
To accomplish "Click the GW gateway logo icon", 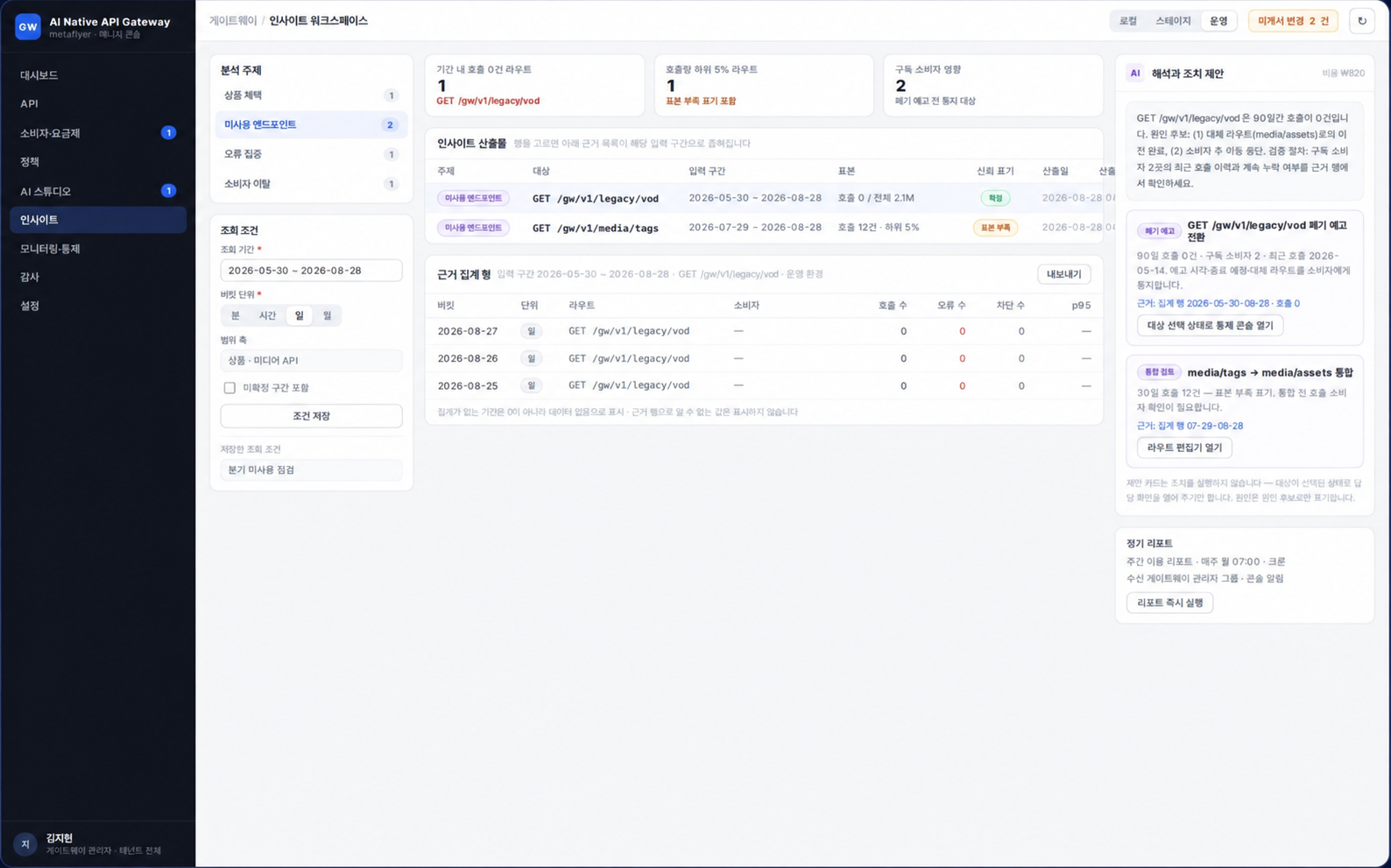I will point(28,27).
